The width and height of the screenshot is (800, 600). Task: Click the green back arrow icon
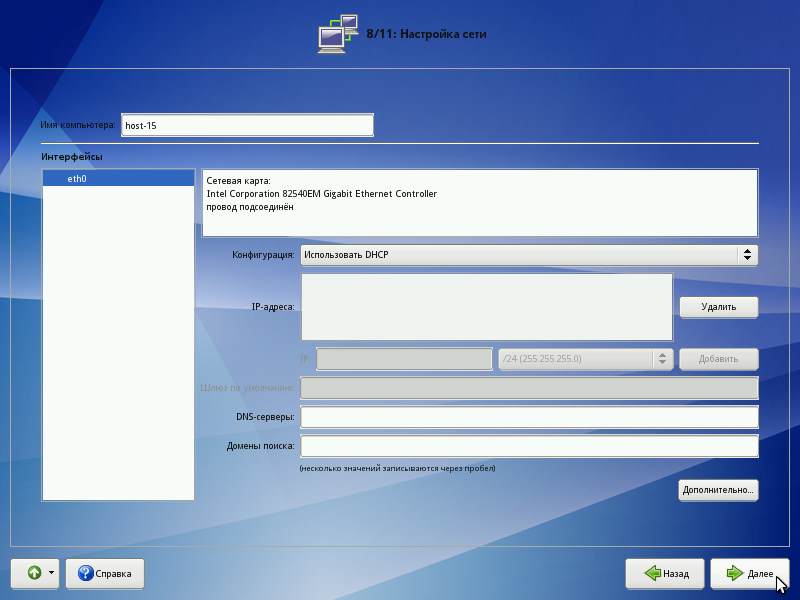tap(653, 573)
